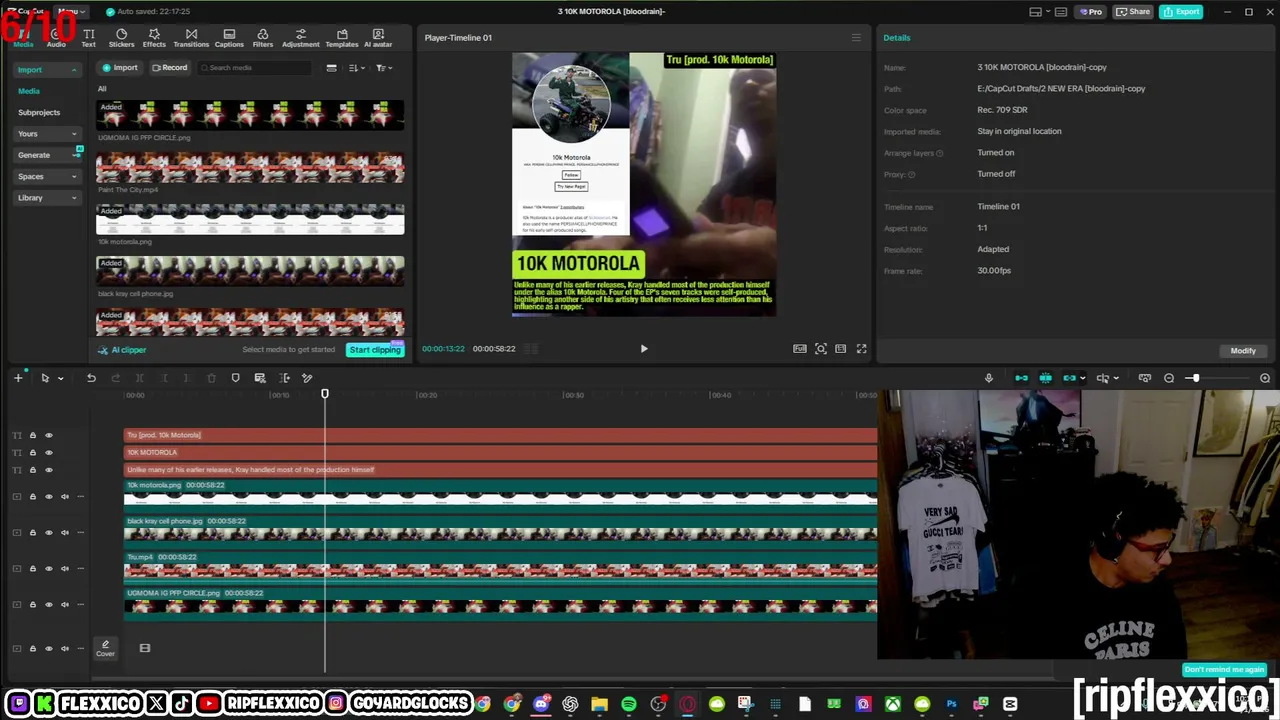Click the film strip icon beside Cover
The width and height of the screenshot is (1280, 720).
[x=145, y=648]
